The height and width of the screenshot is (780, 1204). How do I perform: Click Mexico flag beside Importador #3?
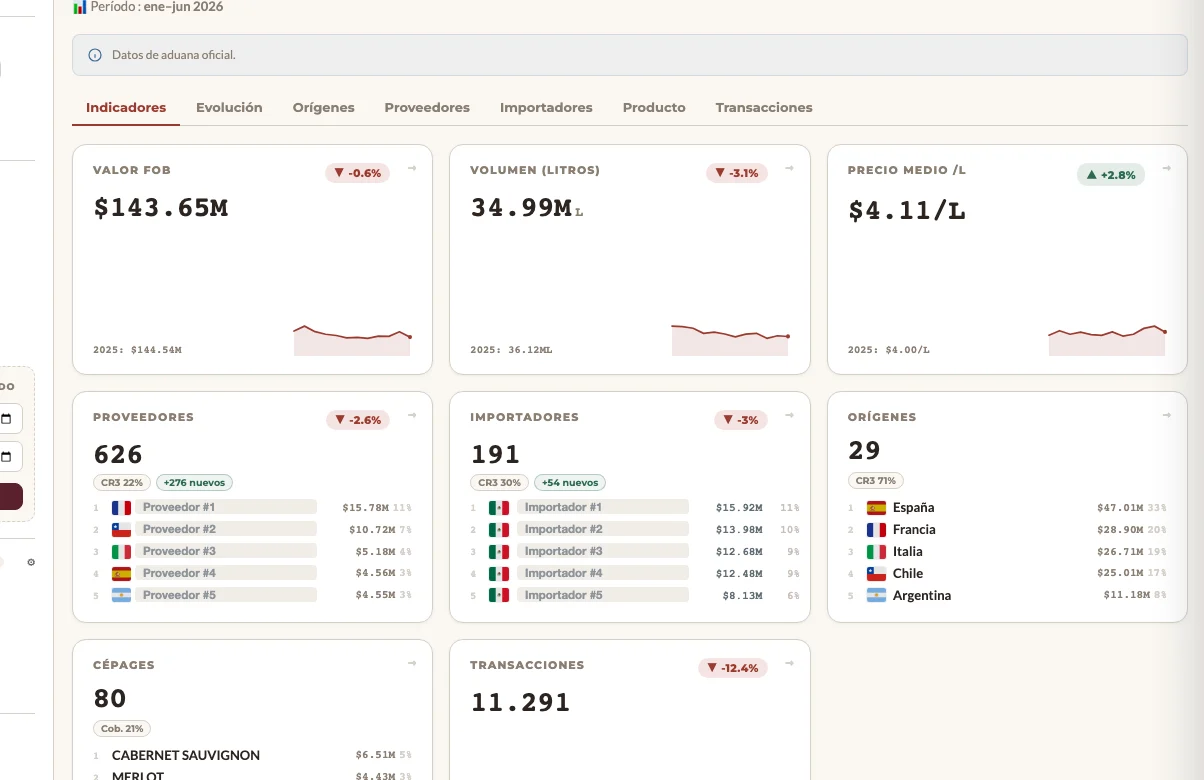[499, 552]
